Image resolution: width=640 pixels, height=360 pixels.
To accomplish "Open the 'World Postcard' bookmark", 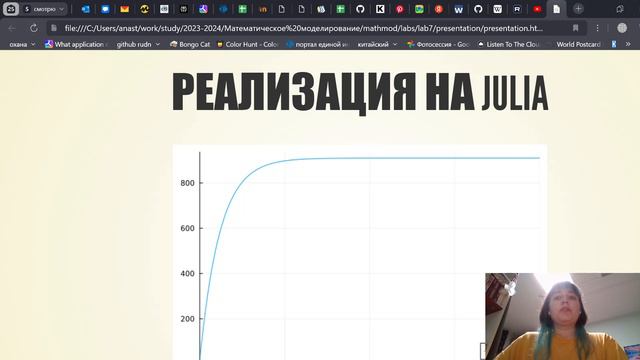I will click(x=578, y=44).
